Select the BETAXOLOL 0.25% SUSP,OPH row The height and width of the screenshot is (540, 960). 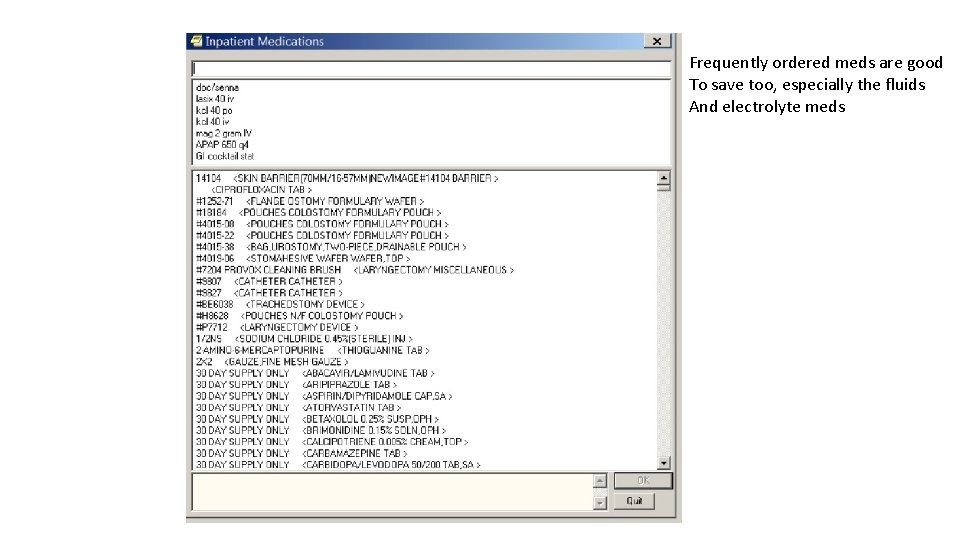point(318,419)
